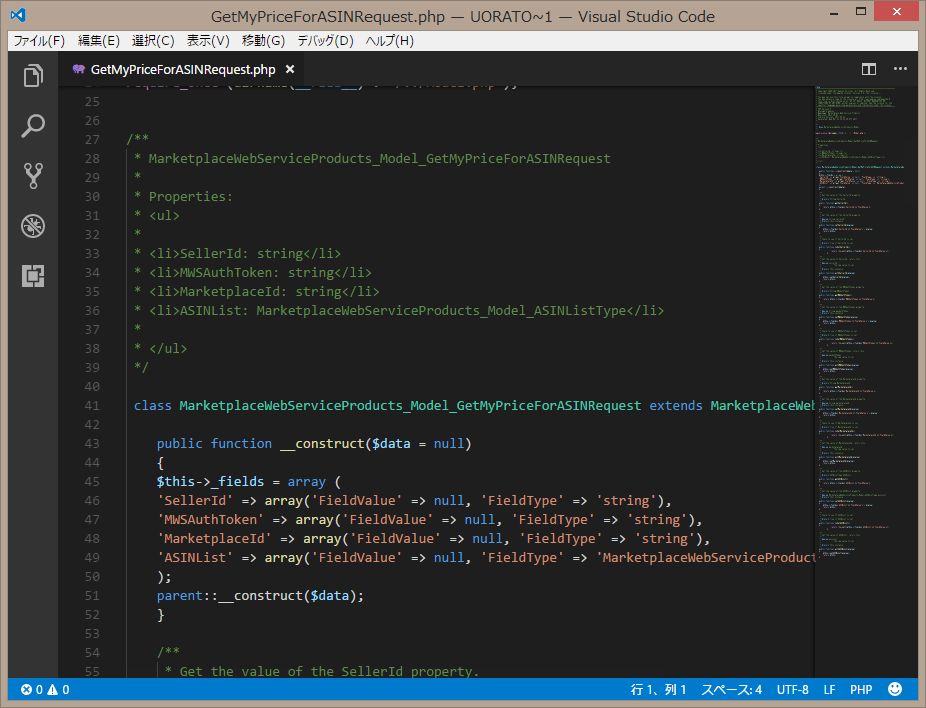Close the GetMyPriceForASINRequest.php tab
This screenshot has width=926, height=708.
point(290,69)
